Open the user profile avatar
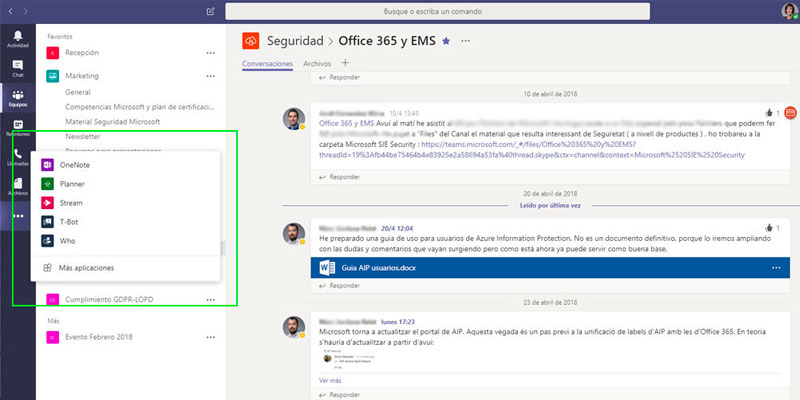This screenshot has width=800, height=400. (789, 11)
